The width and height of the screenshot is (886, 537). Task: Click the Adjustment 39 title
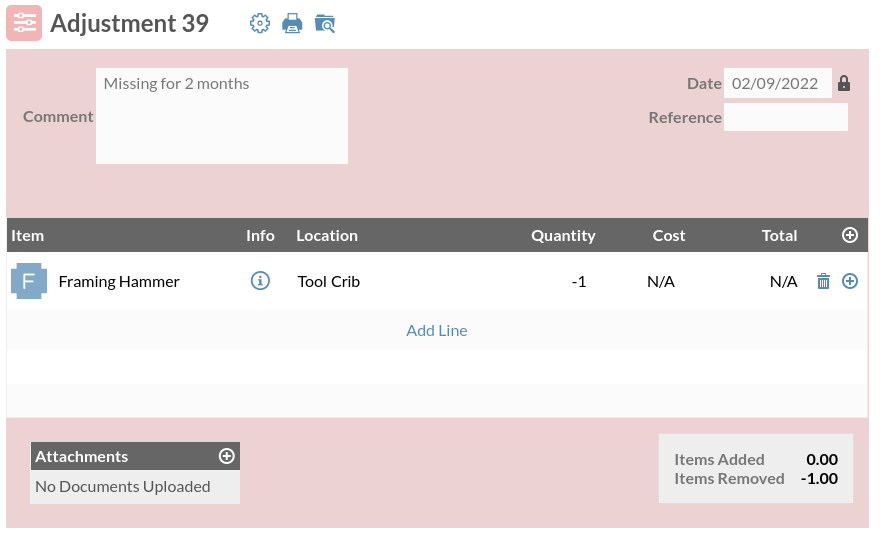click(x=129, y=23)
